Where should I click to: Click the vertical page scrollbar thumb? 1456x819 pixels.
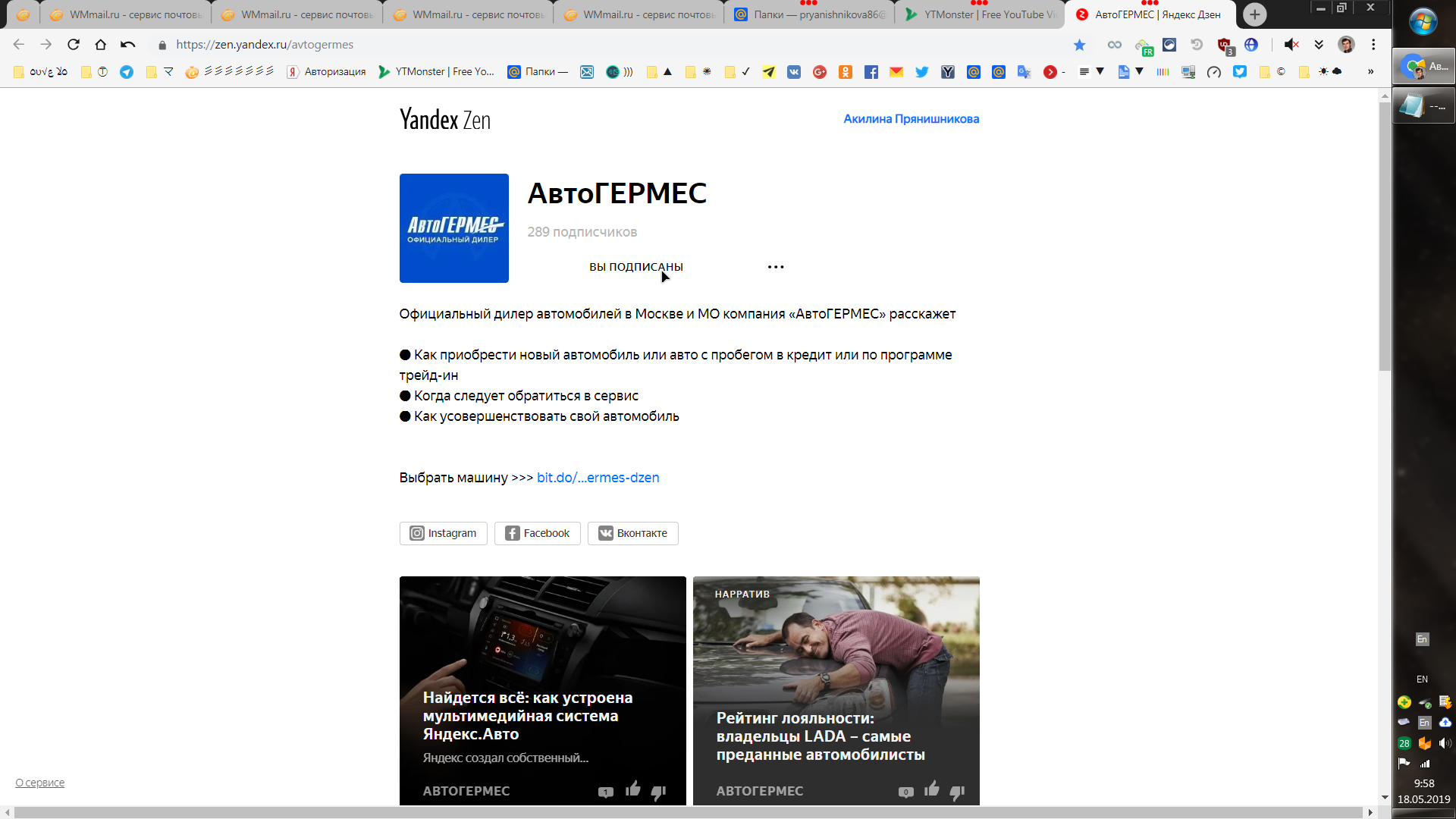click(1385, 235)
